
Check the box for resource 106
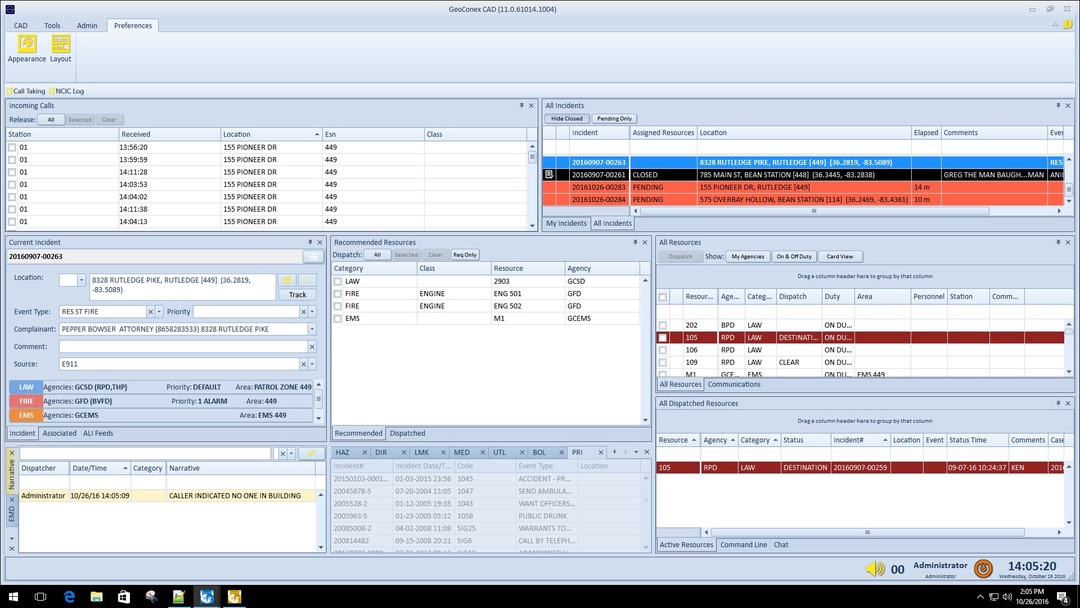(x=663, y=350)
